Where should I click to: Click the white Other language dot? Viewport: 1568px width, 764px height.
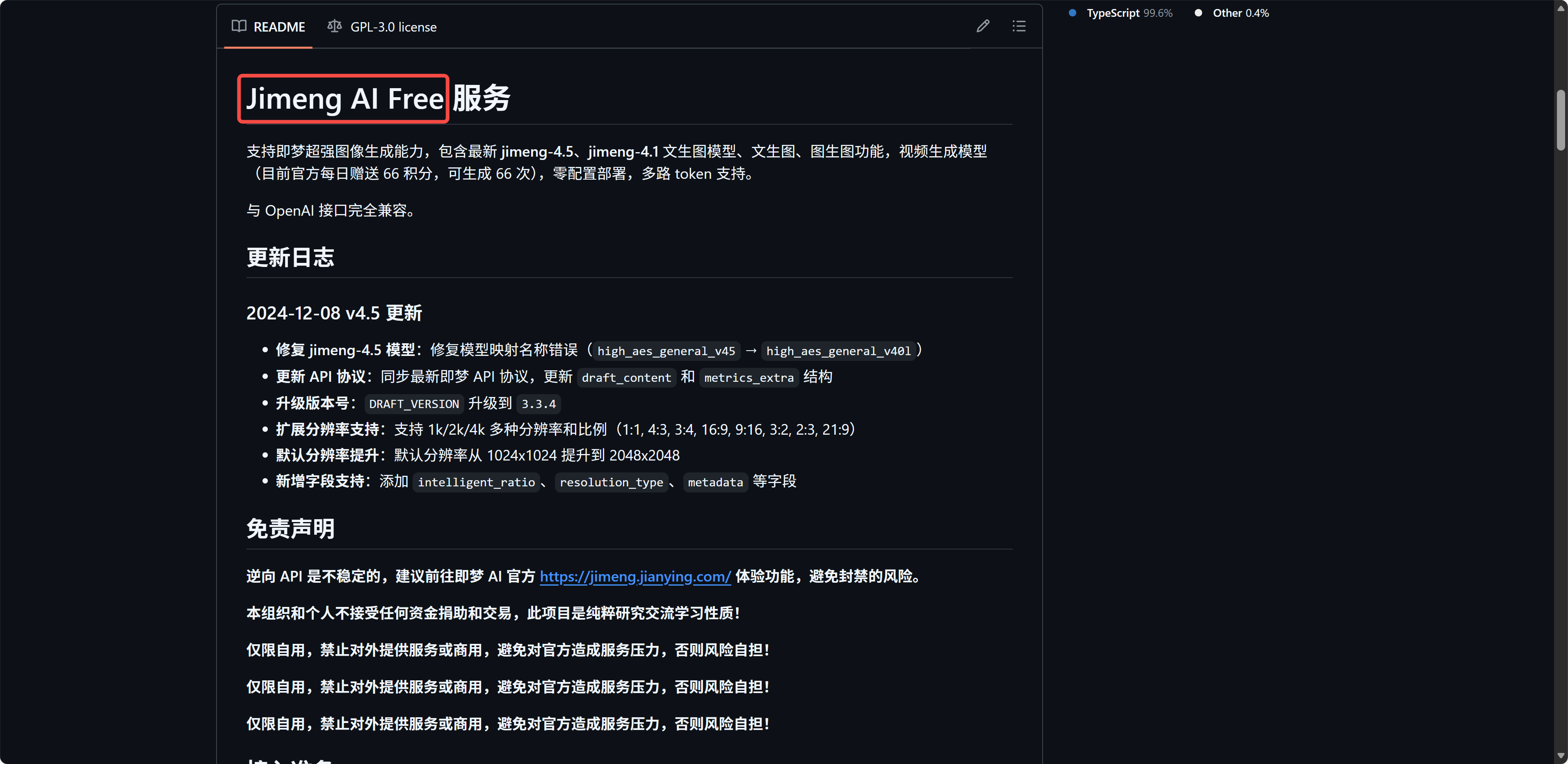pyautogui.click(x=1198, y=13)
